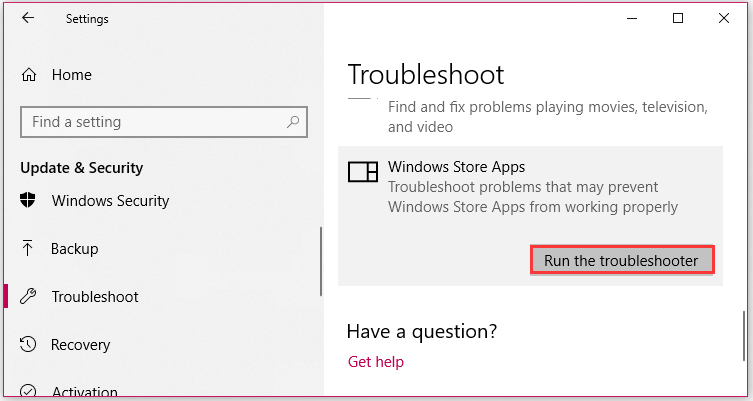Select the Windows Security shield icon
The image size is (753, 401).
coord(28,200)
